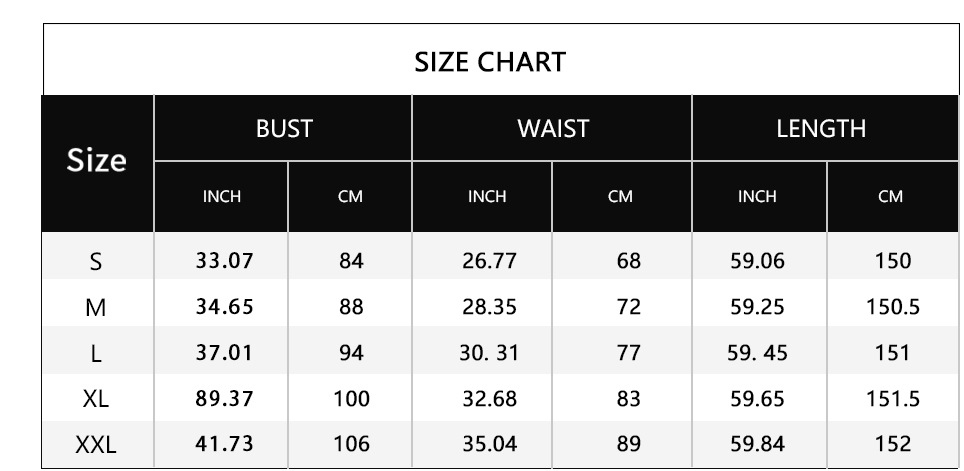Click waist value 30. 31 inches
Screen dimensions: 964x471
click(x=489, y=353)
